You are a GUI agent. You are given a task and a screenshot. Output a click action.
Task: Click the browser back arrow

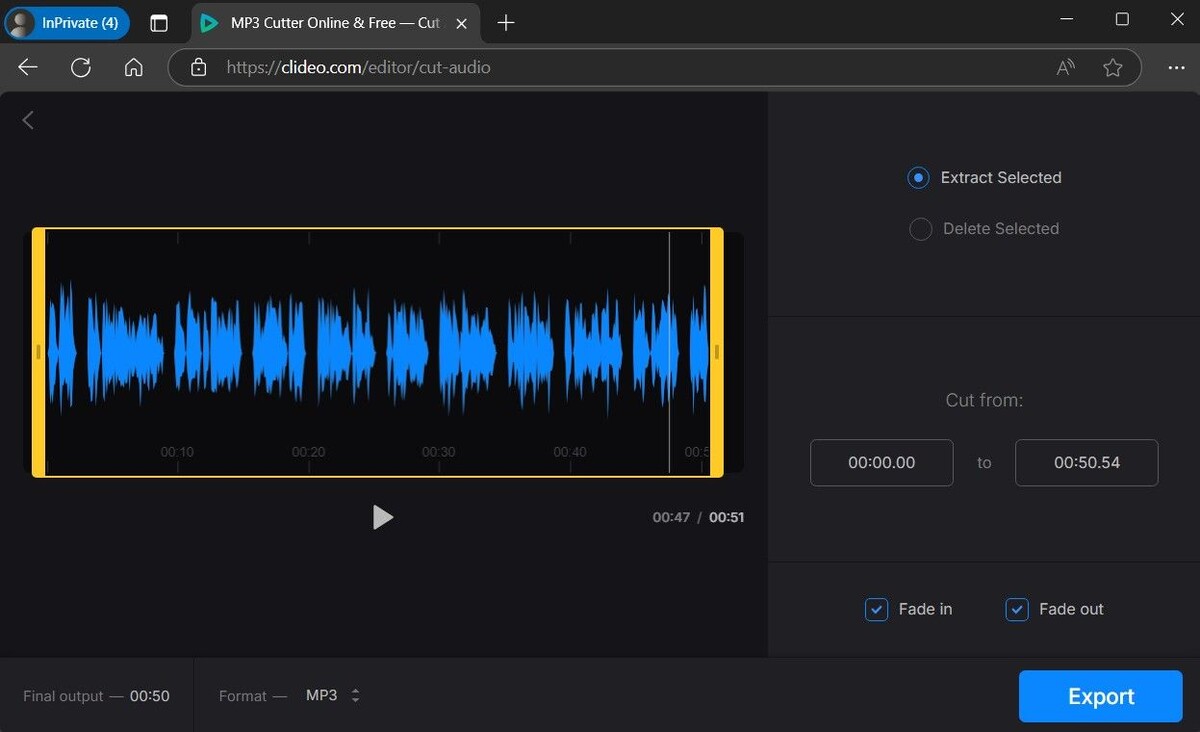pyautogui.click(x=28, y=67)
